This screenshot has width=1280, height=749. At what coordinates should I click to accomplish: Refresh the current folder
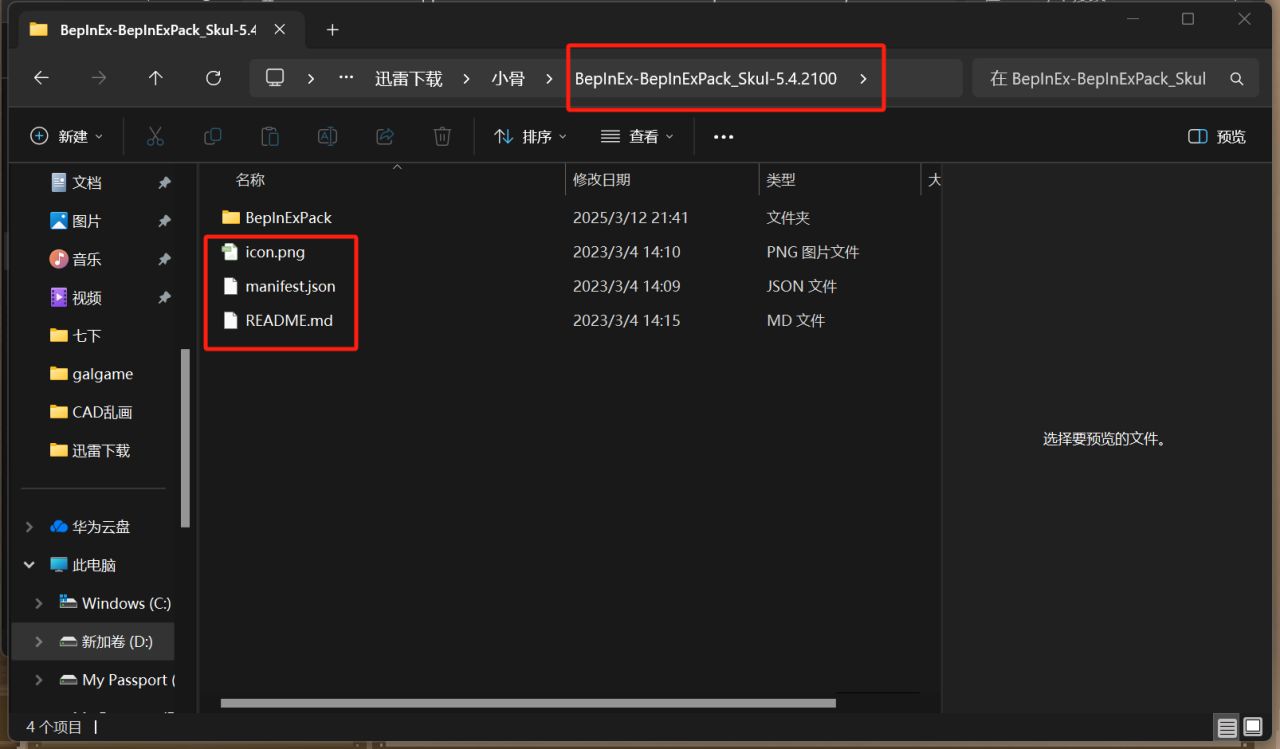coord(213,78)
